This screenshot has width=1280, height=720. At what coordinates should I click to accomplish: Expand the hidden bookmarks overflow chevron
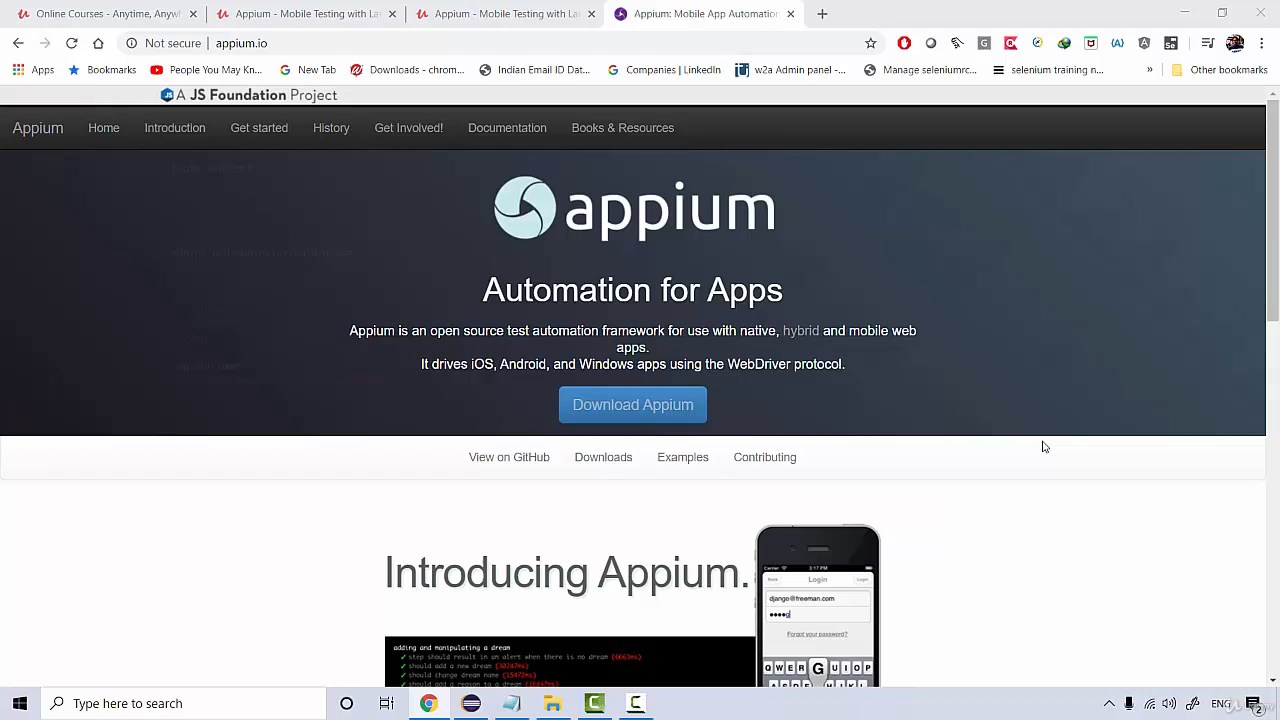tap(1149, 70)
